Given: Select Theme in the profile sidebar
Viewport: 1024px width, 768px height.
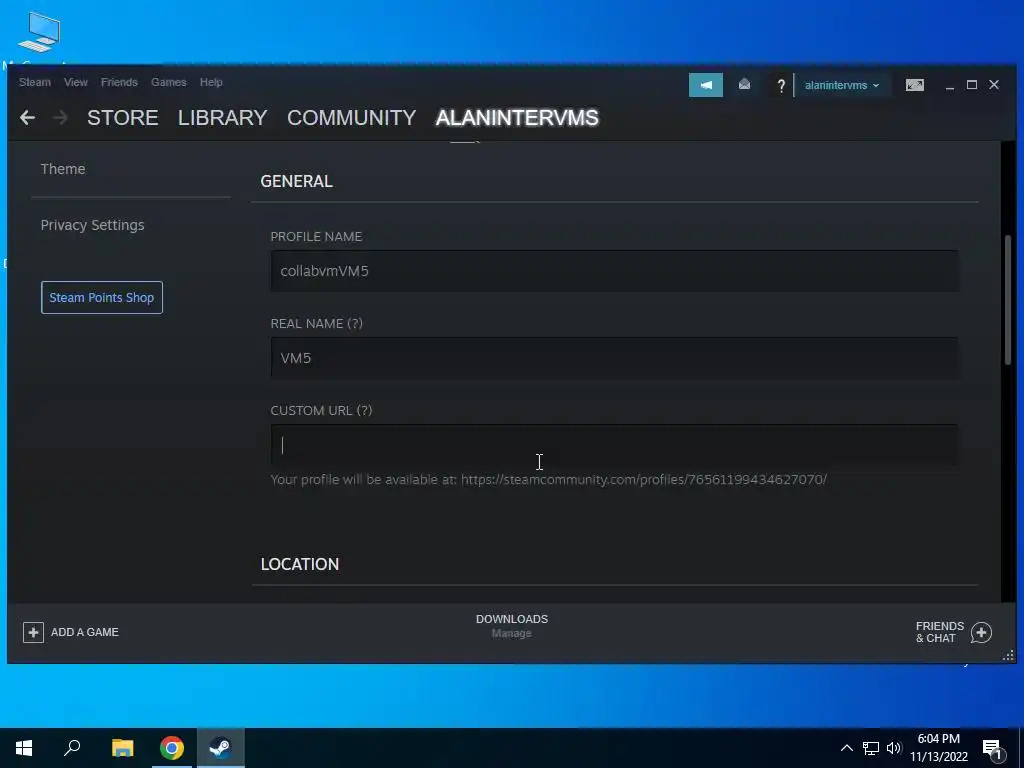Looking at the screenshot, I should click(63, 169).
